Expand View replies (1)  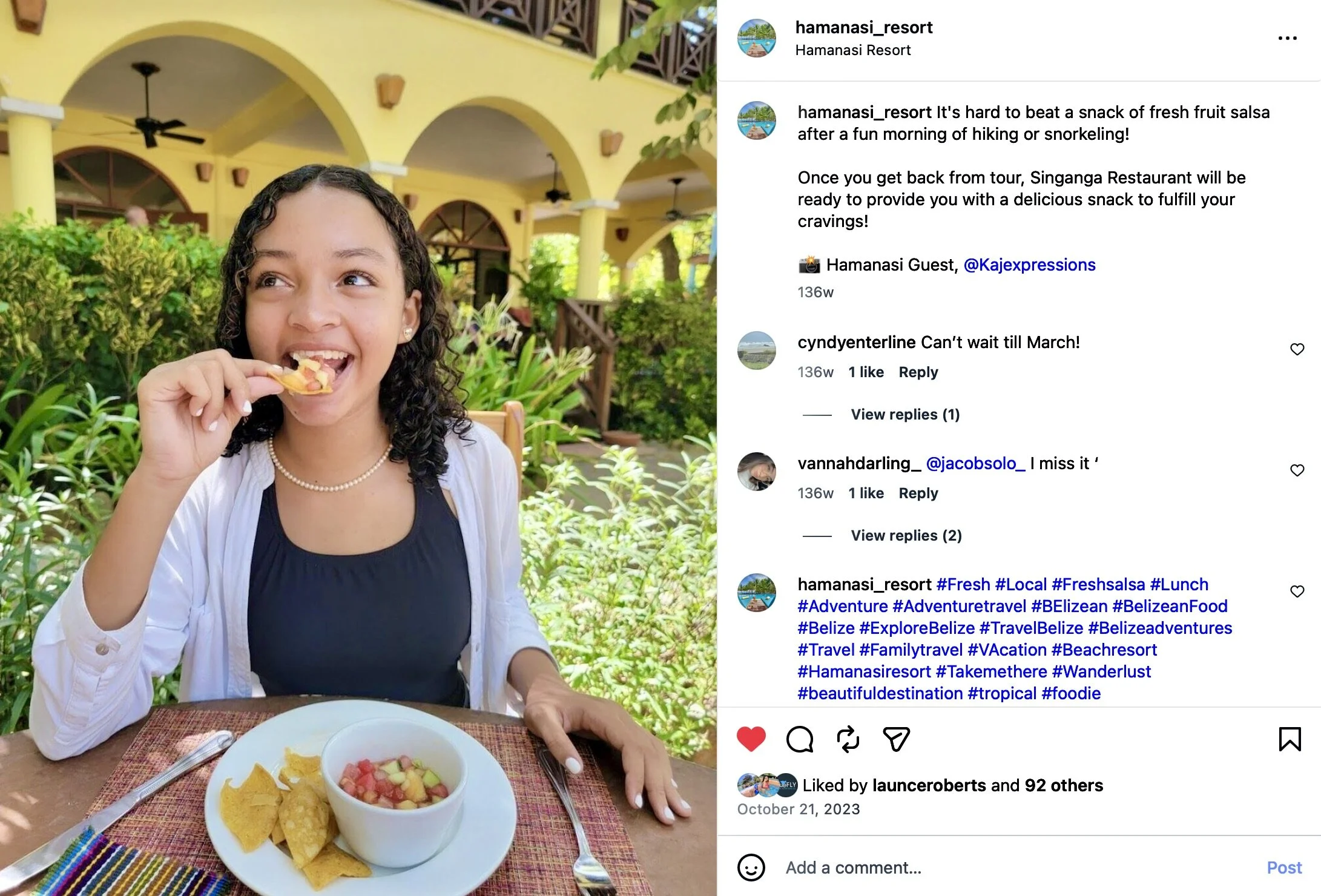click(x=905, y=415)
